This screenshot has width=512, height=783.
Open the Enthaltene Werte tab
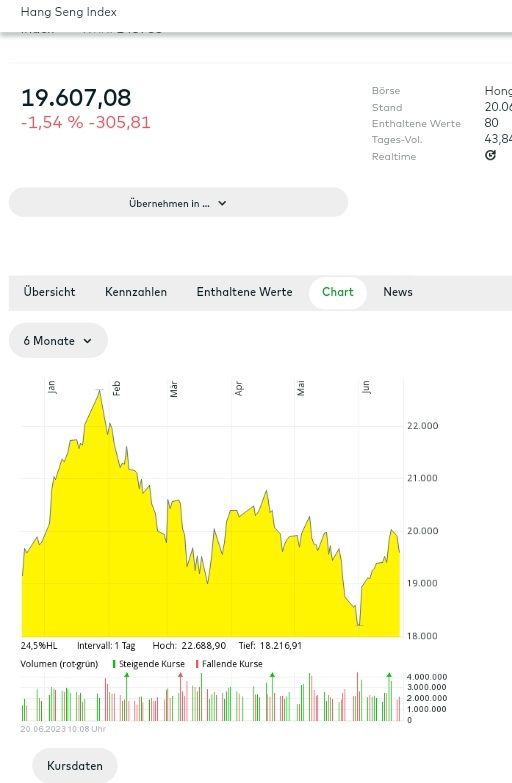tap(244, 292)
